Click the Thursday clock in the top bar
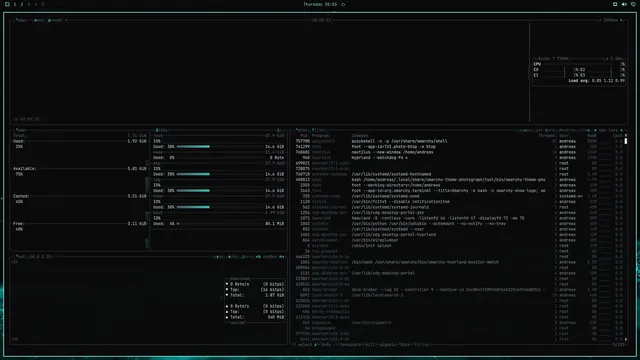 pos(320,4)
